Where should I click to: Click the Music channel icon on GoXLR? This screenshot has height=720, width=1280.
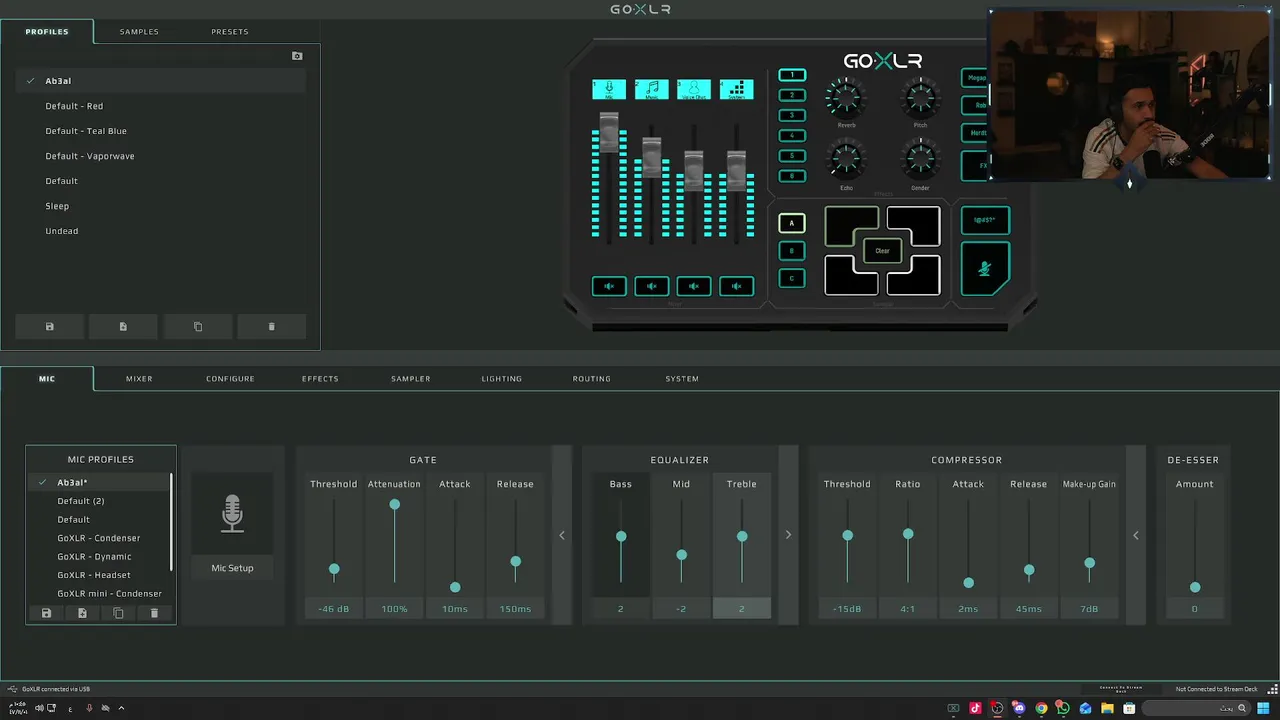click(x=651, y=90)
